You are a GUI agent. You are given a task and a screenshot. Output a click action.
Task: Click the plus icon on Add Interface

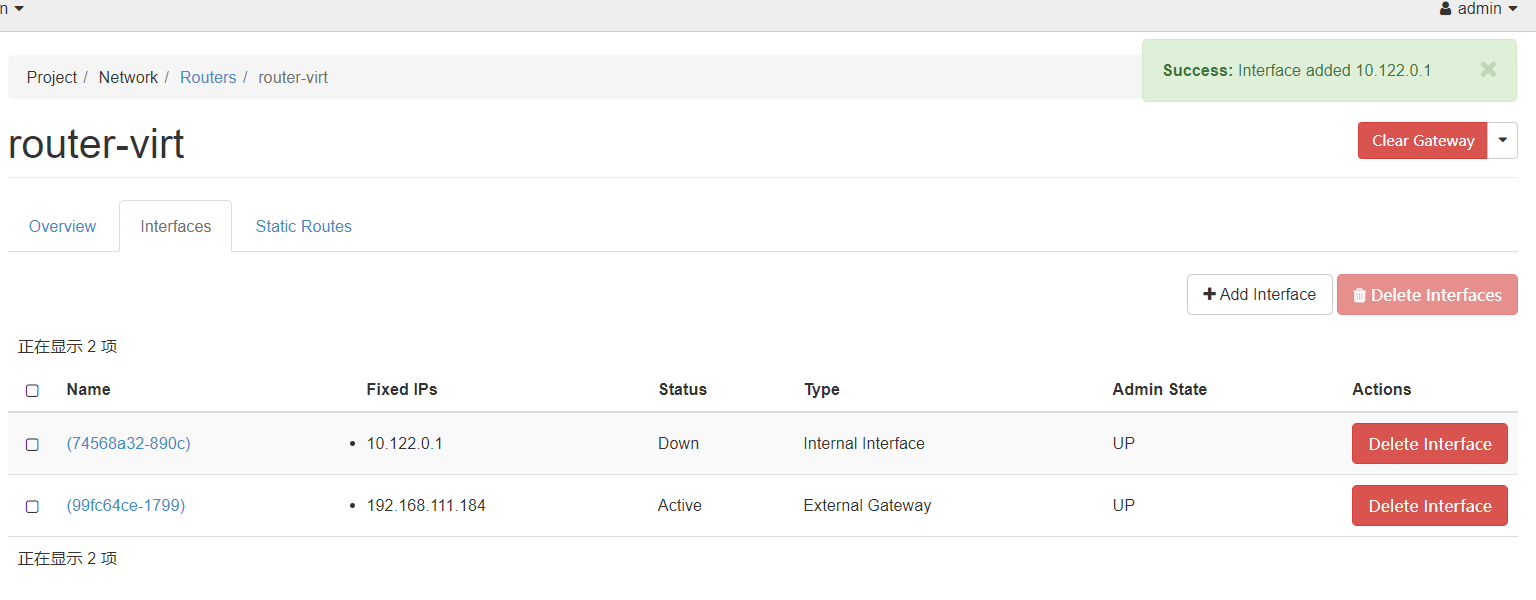(x=1209, y=294)
